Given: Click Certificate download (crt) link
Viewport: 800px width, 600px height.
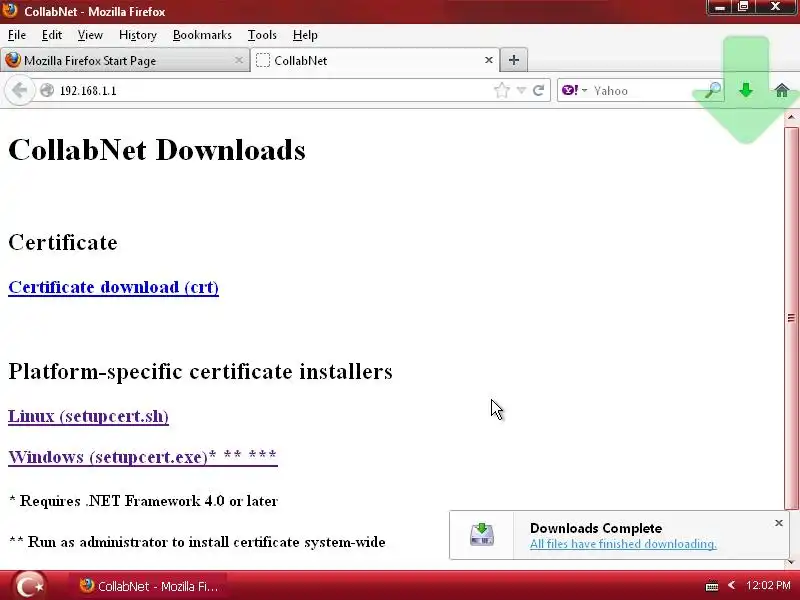Looking at the screenshot, I should (113, 287).
